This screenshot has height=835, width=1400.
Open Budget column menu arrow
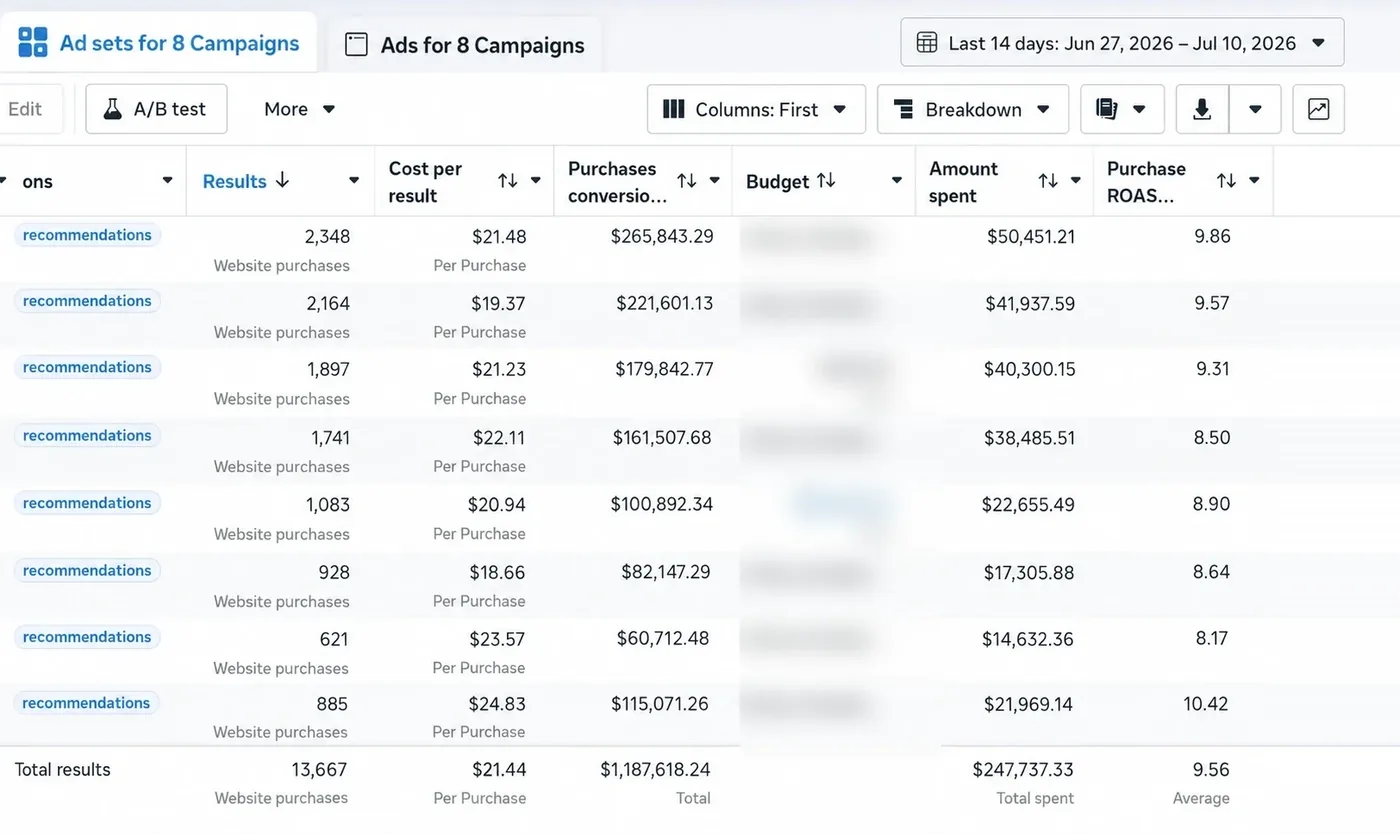point(897,181)
